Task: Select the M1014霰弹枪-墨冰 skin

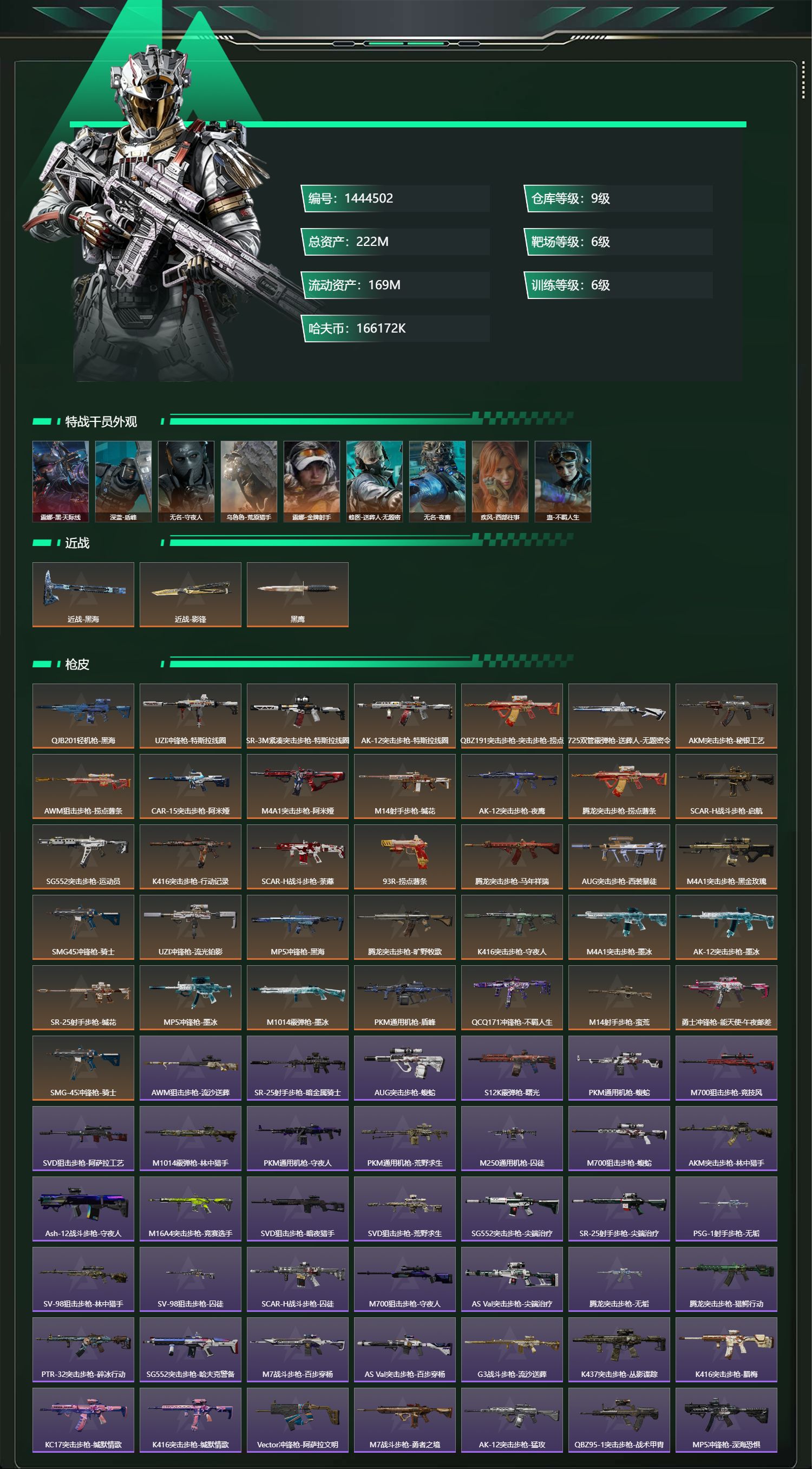Action: click(297, 997)
